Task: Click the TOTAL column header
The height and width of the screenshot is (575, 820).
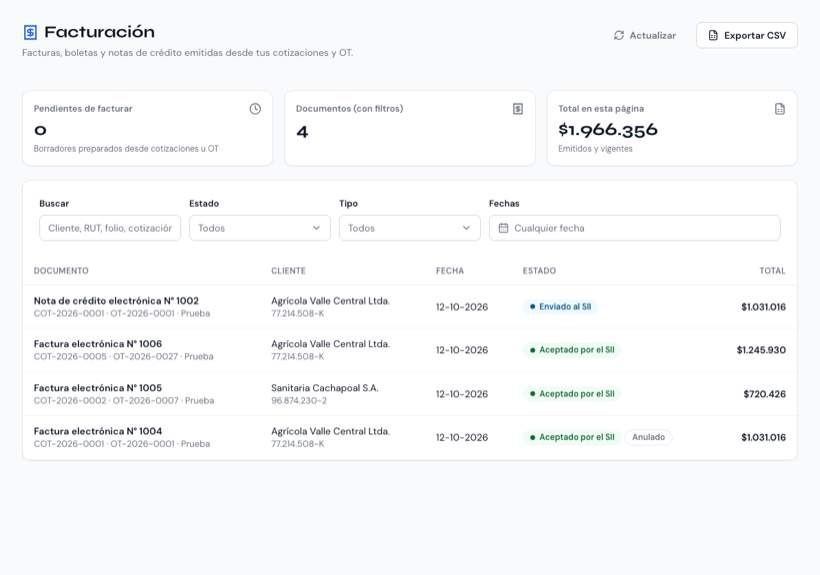Action: tap(772, 271)
